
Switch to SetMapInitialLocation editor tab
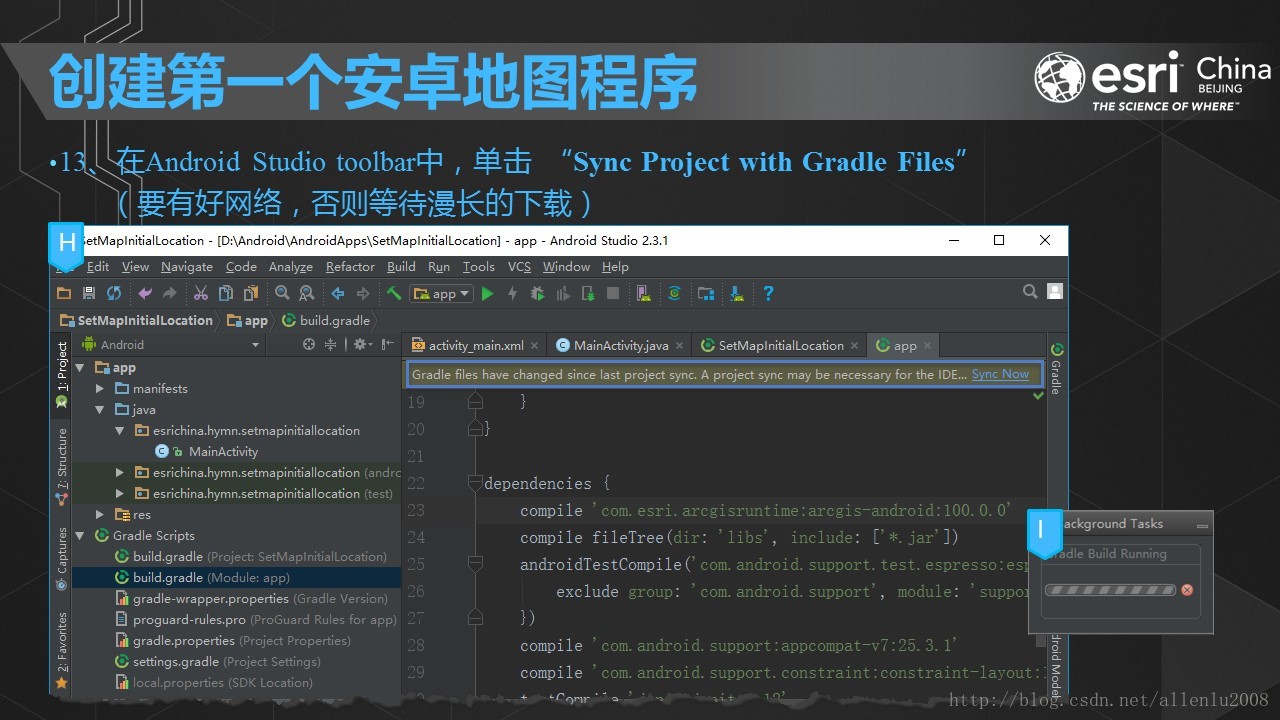pos(779,345)
